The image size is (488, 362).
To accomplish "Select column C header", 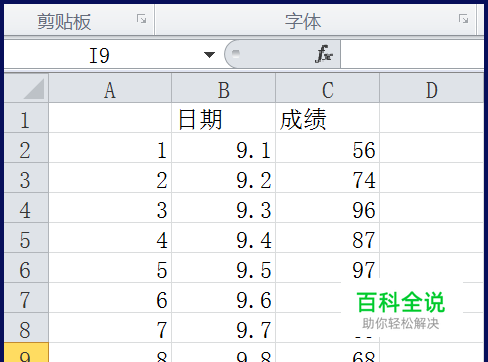I will (x=328, y=88).
